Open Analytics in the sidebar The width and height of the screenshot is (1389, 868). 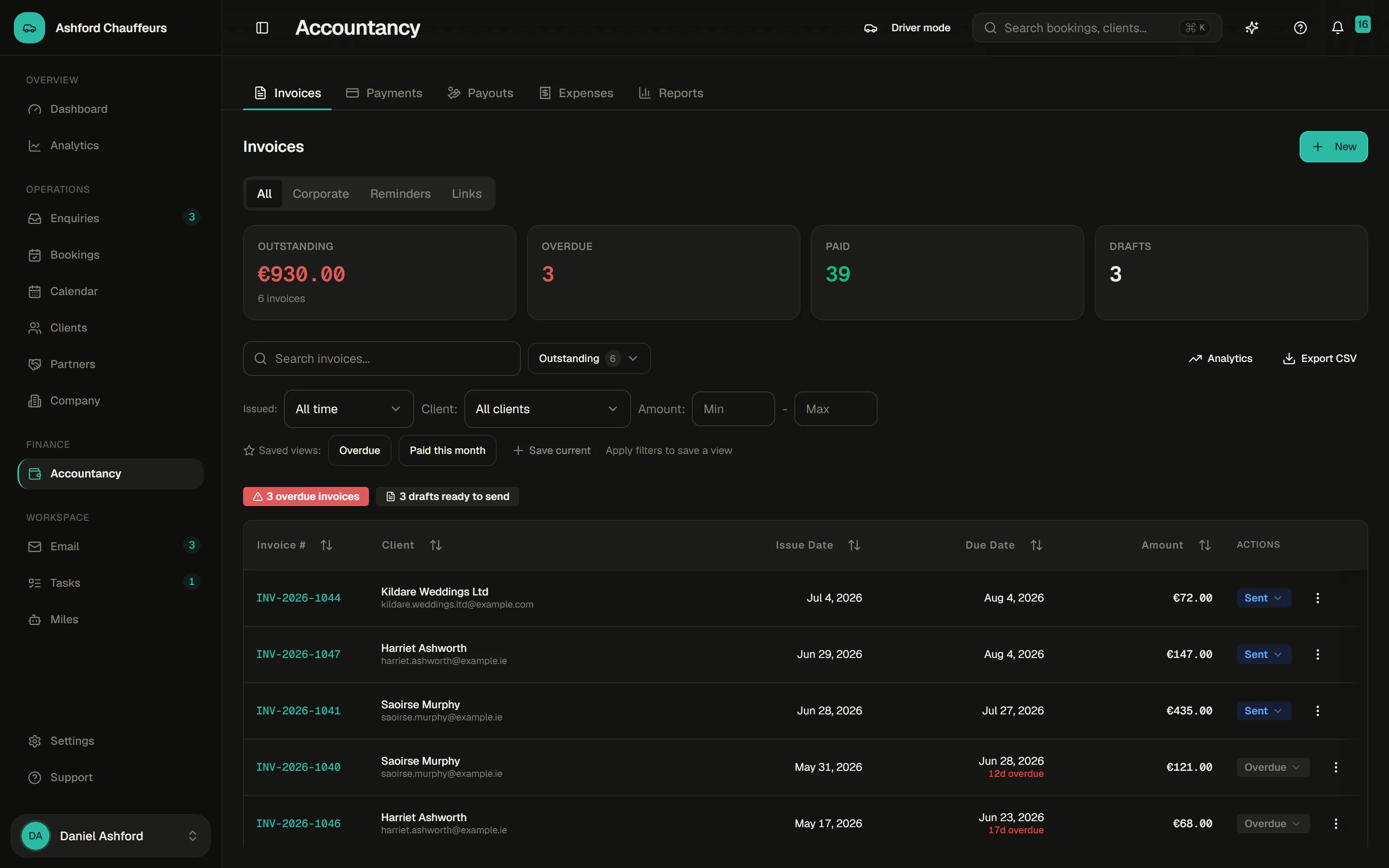click(110, 145)
